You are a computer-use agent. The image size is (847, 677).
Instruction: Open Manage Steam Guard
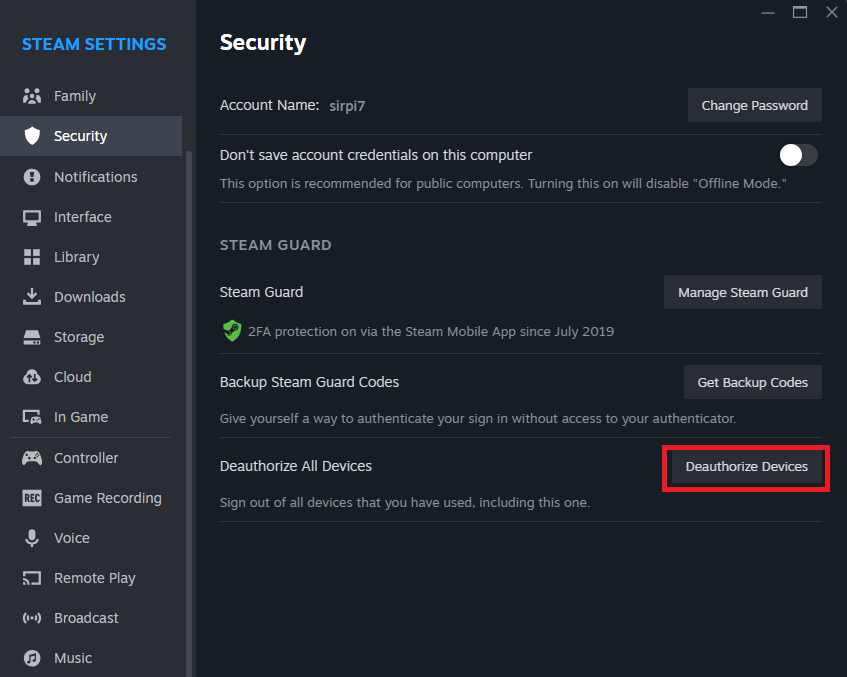coord(743,292)
